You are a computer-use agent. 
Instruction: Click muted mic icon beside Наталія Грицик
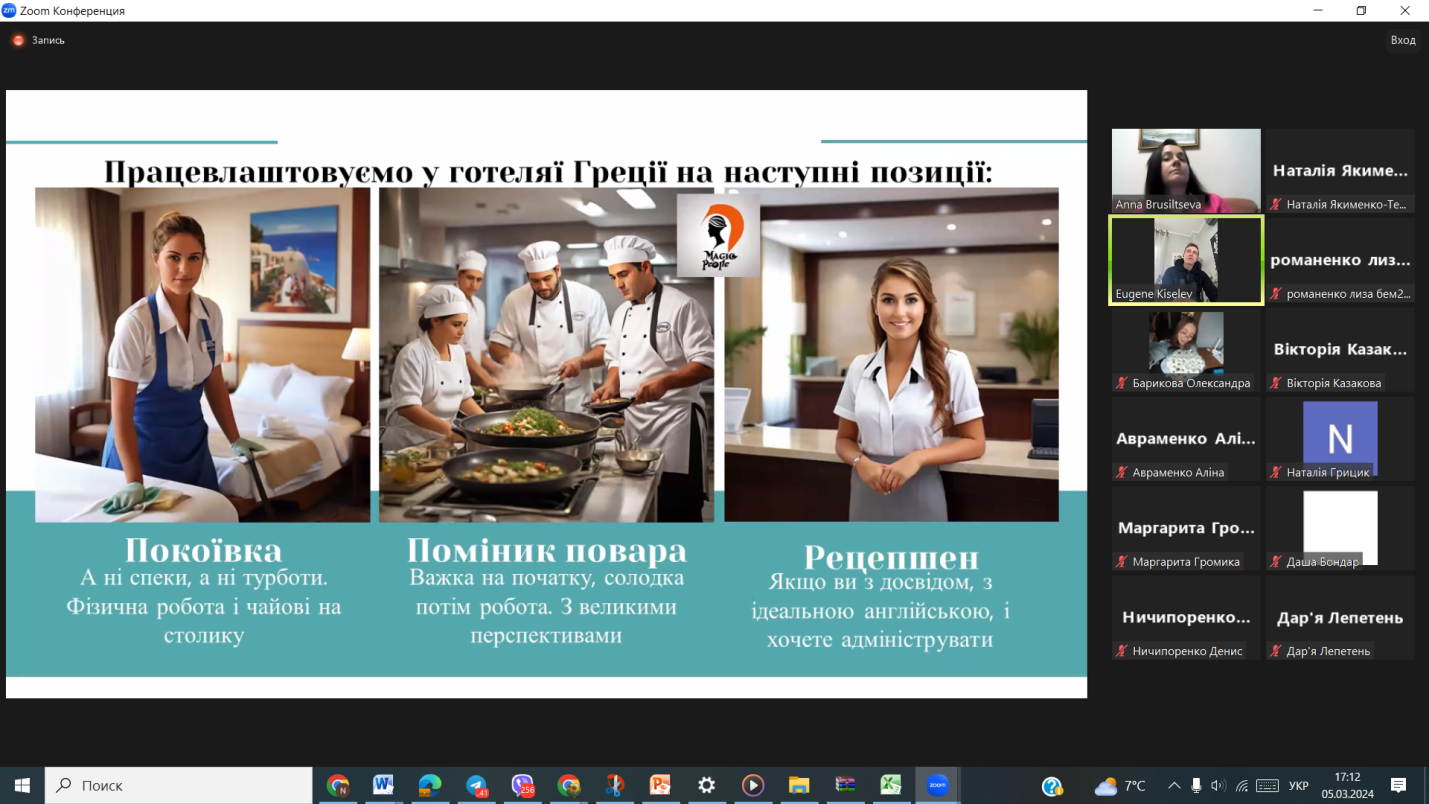point(1276,472)
